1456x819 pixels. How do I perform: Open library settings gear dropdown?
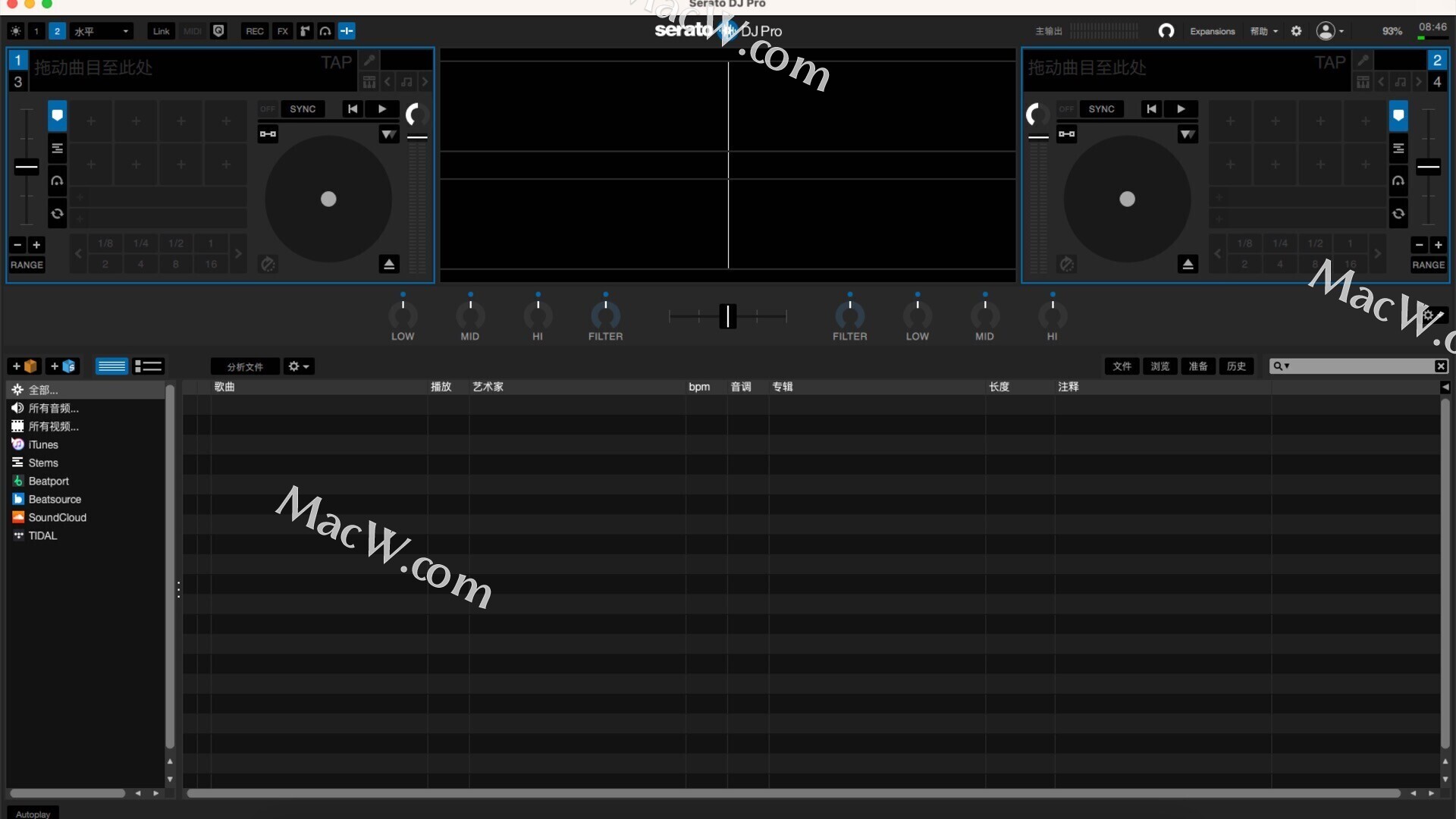(299, 366)
